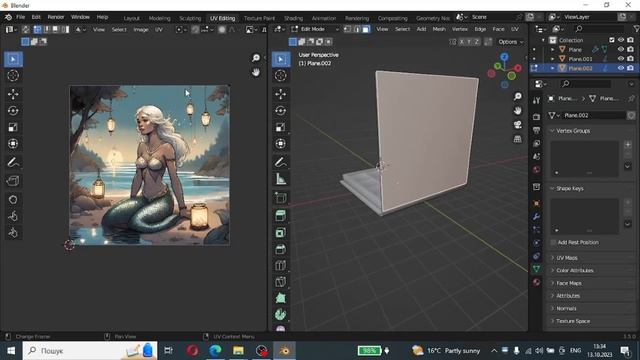Open the Edit Mode dropdown

click(315, 29)
